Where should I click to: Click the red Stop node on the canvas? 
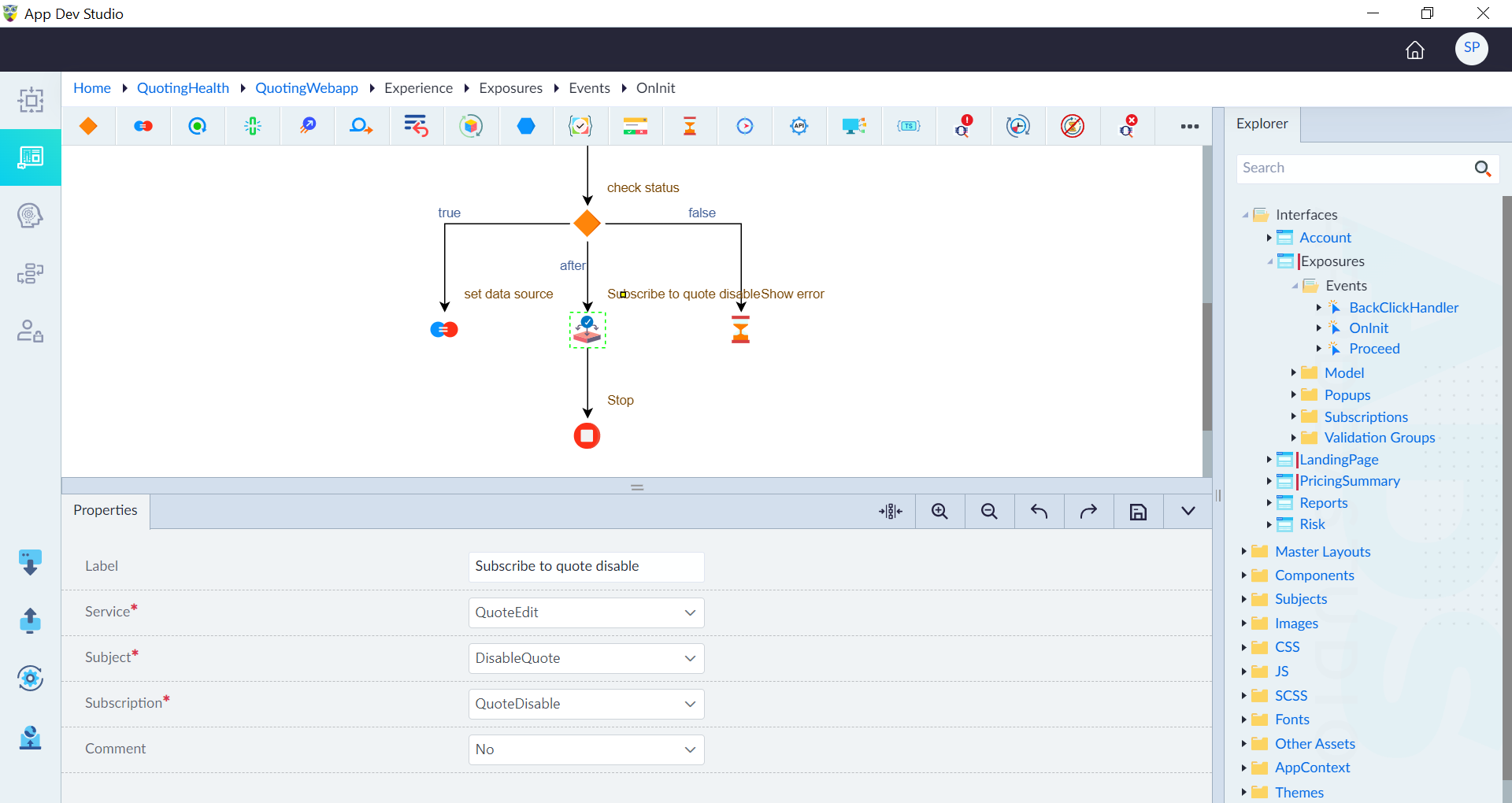pos(587,435)
